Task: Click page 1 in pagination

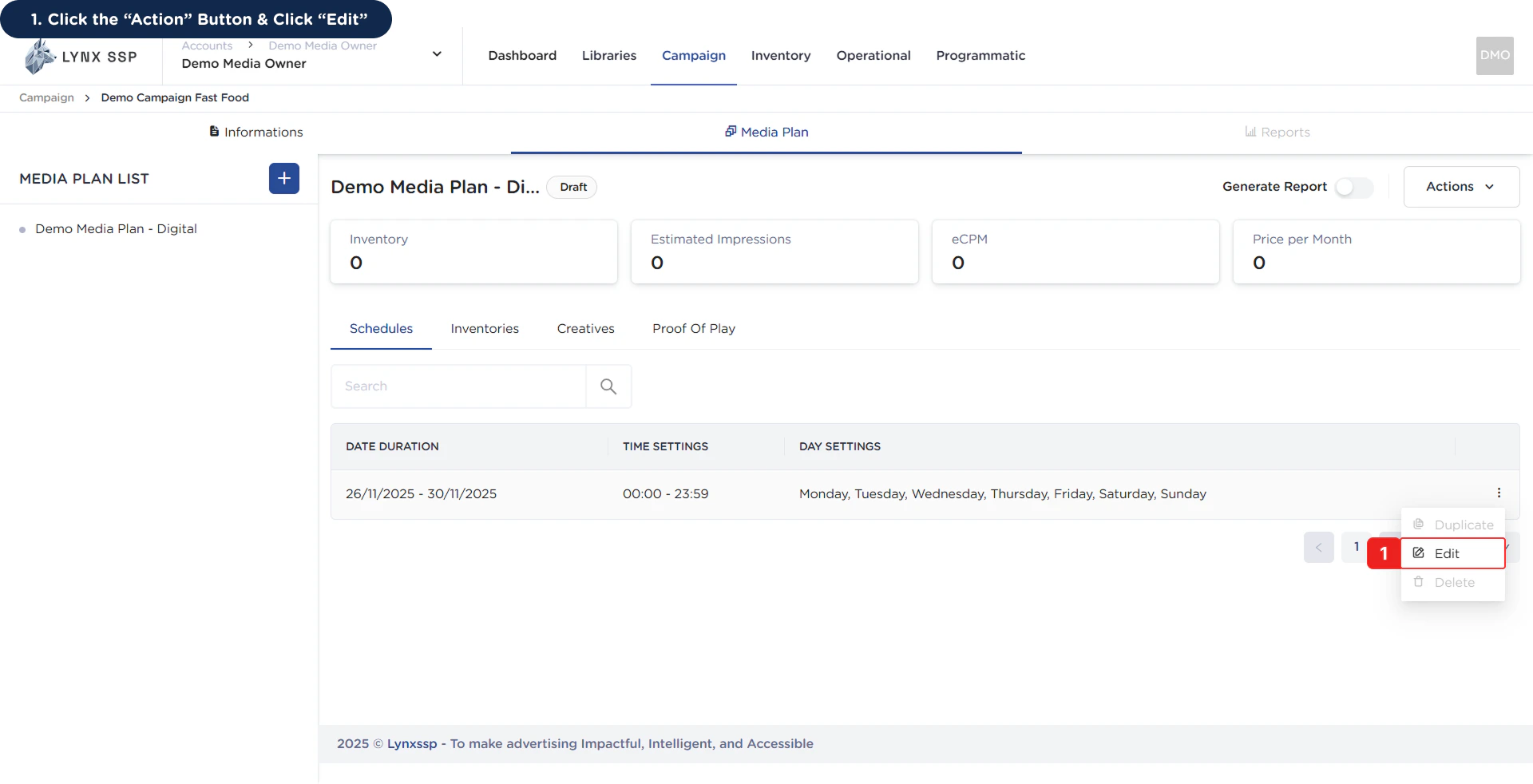Action: tap(1357, 548)
